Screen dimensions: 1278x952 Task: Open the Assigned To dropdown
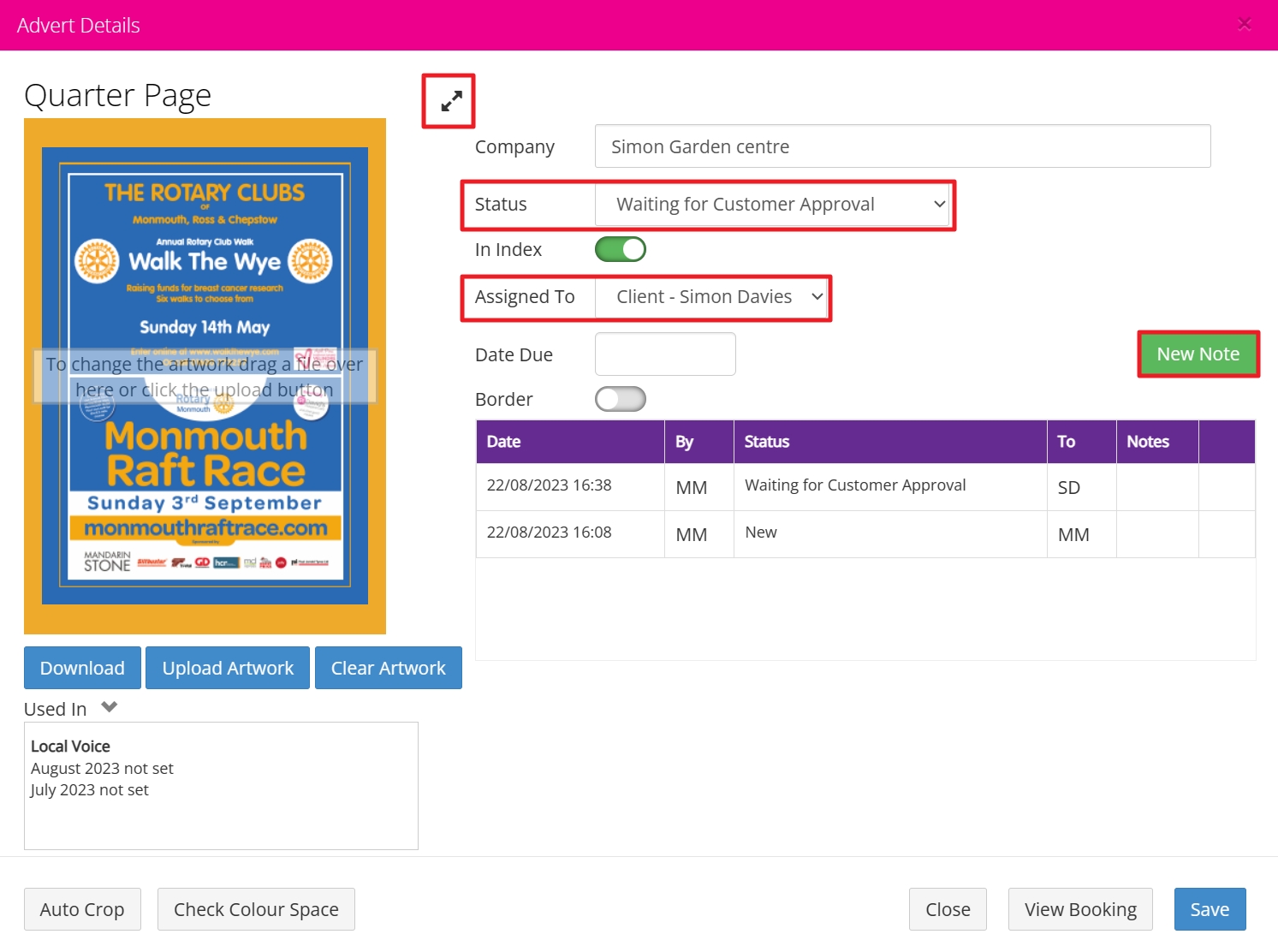point(711,297)
